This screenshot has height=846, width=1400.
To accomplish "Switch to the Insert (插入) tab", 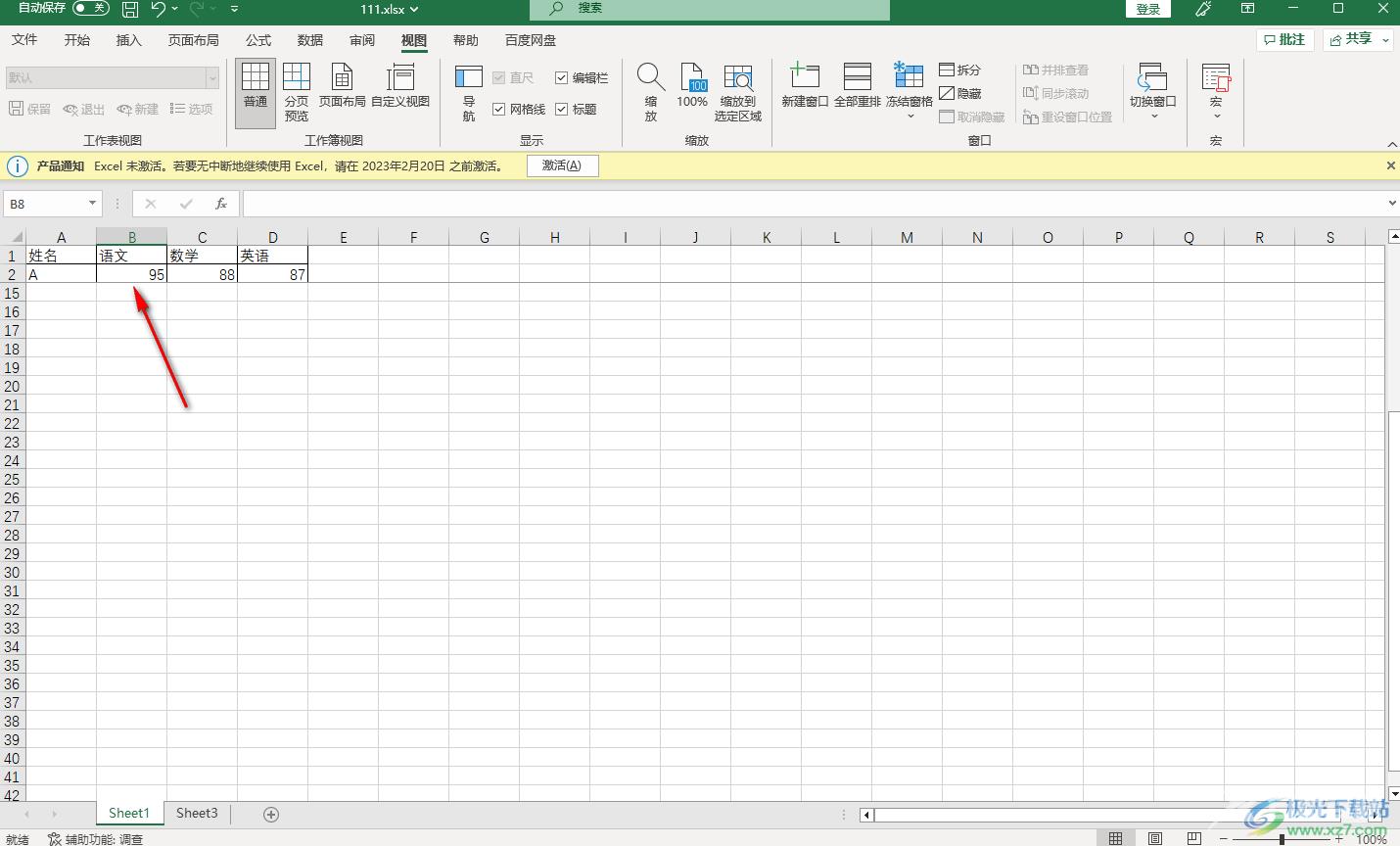I will click(129, 40).
